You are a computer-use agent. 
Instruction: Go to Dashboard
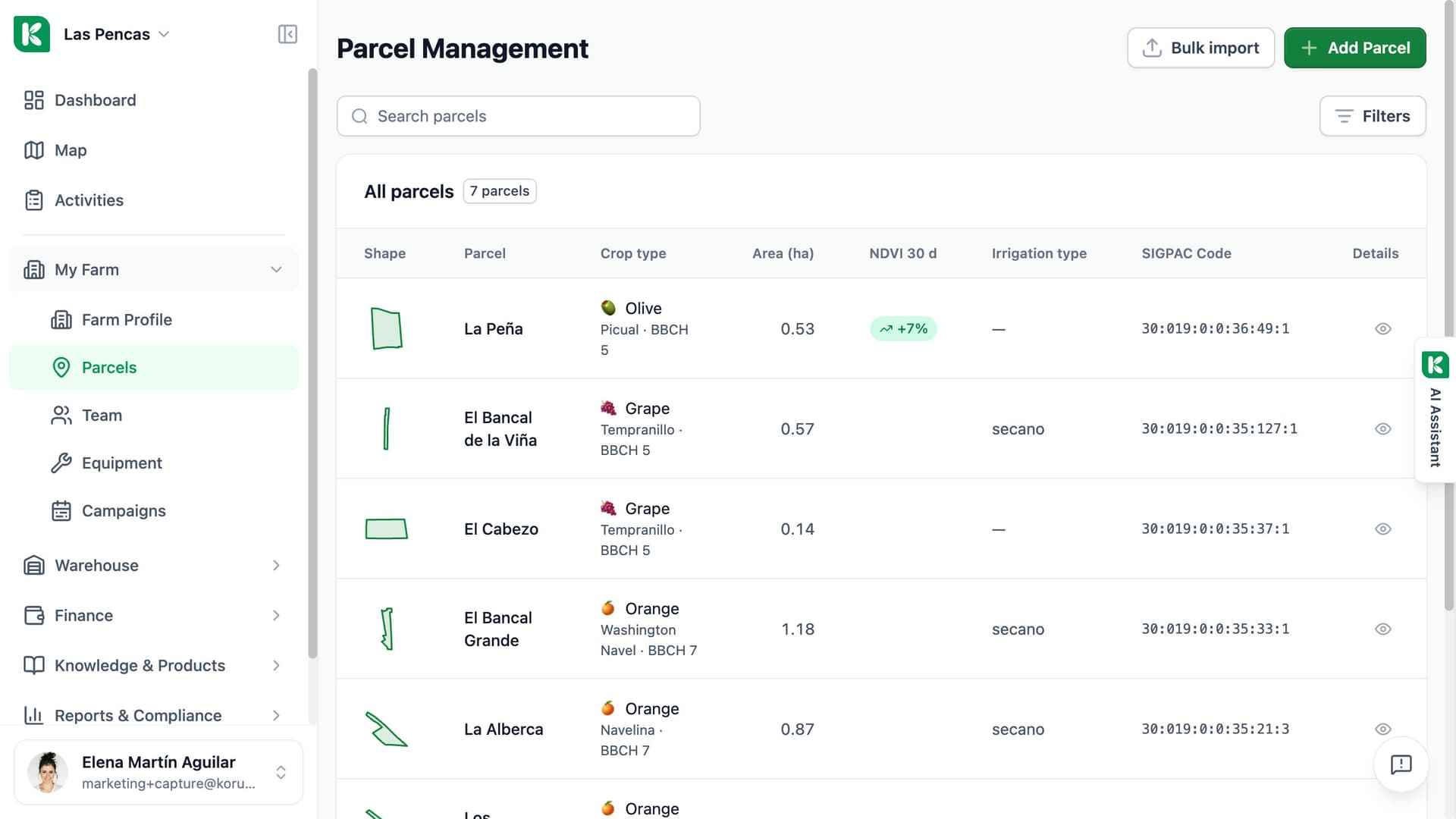coord(154,100)
